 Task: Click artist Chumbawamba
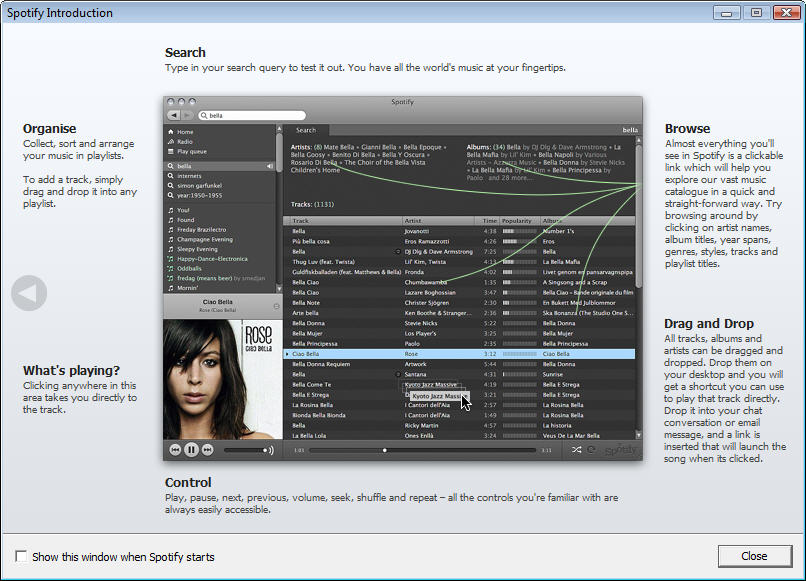click(426, 282)
